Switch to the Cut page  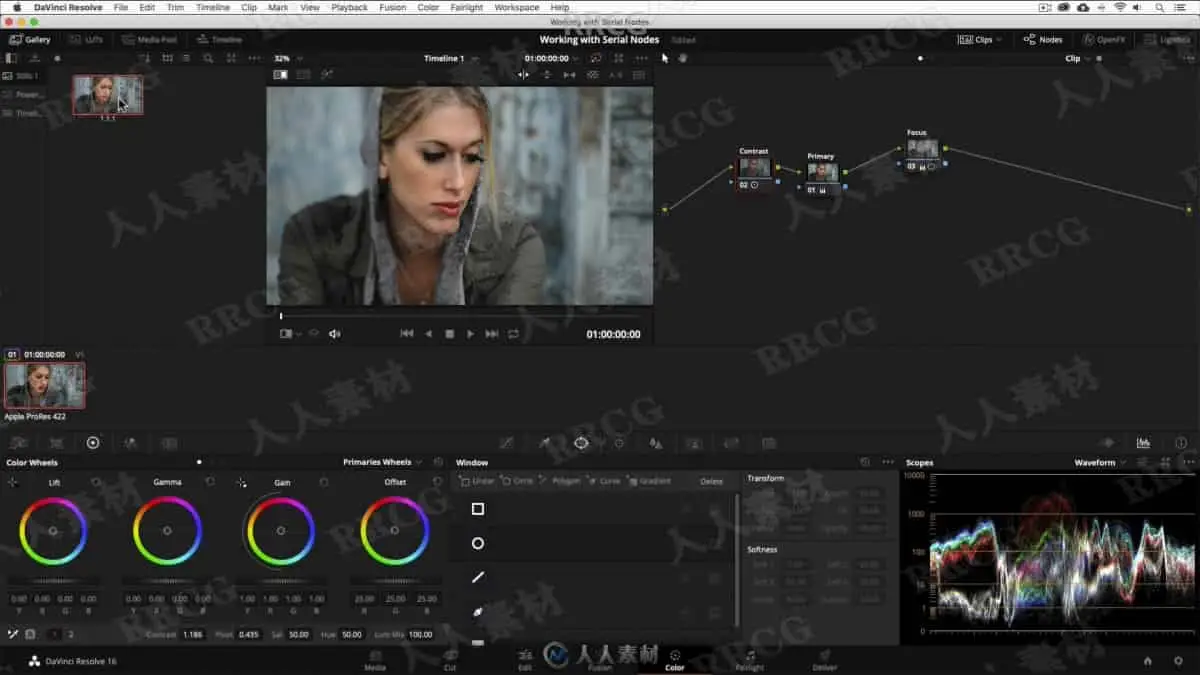(450, 660)
